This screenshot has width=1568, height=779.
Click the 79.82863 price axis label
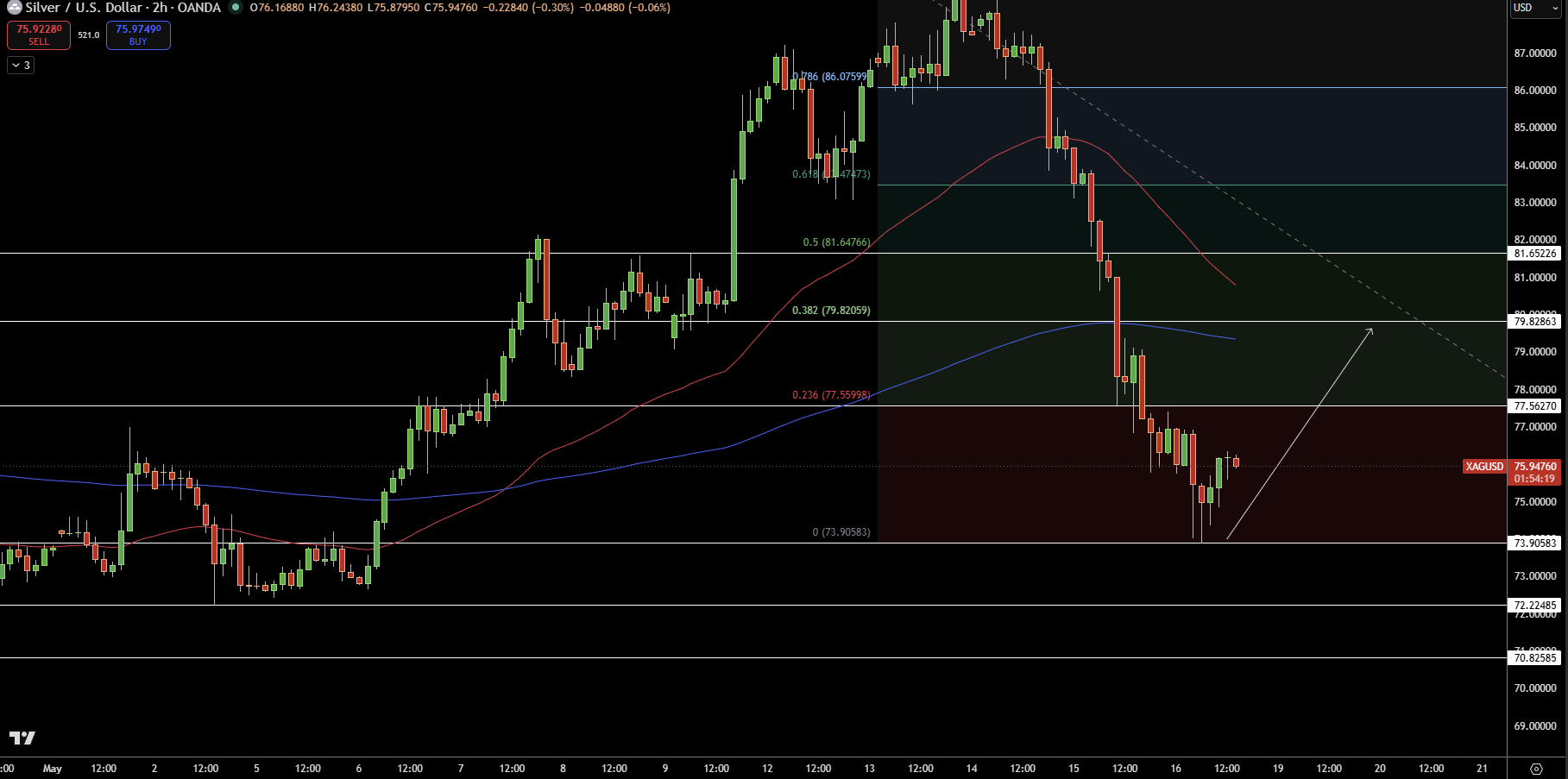[x=1535, y=322]
